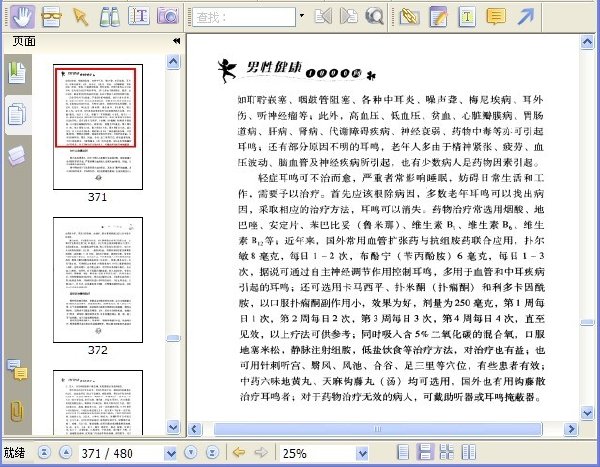Open the bookmarks sidebar tab

click(17, 73)
